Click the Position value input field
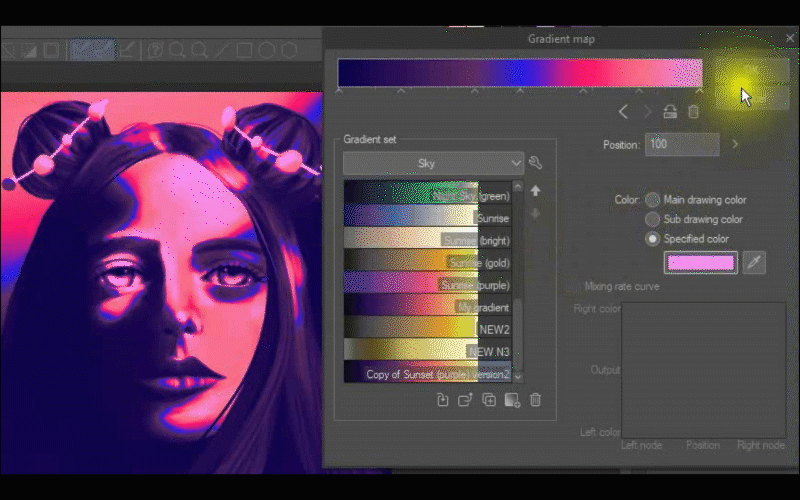This screenshot has height=500, width=800. pyautogui.click(x=681, y=145)
